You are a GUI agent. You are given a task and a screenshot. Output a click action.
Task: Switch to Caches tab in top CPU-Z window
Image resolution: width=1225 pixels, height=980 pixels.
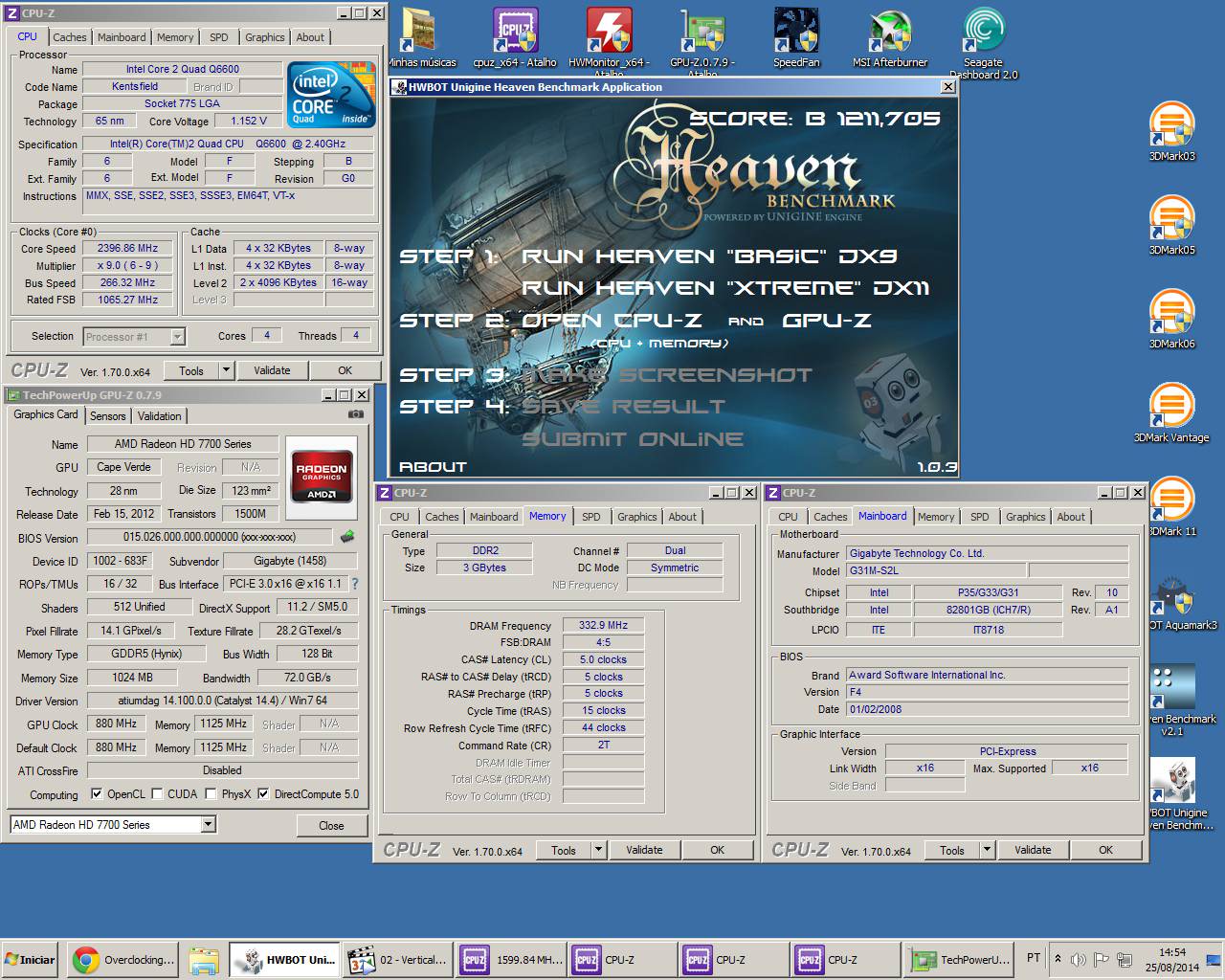pyautogui.click(x=70, y=37)
